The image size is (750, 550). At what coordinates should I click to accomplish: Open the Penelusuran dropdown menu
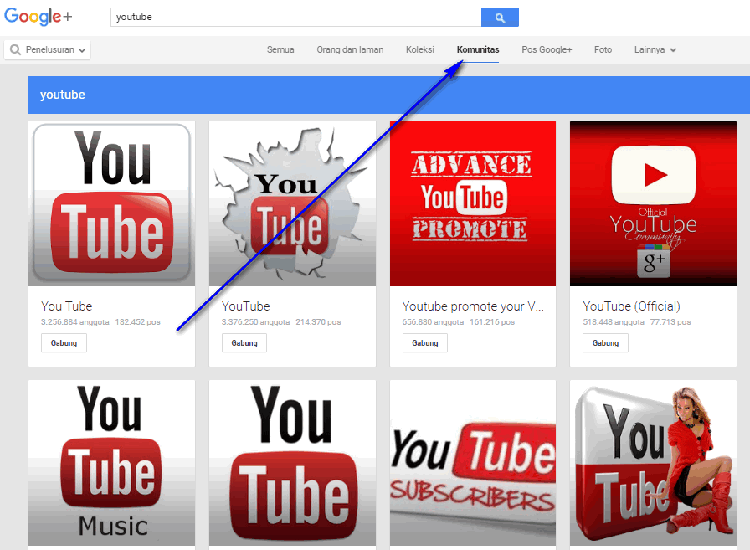pos(47,50)
